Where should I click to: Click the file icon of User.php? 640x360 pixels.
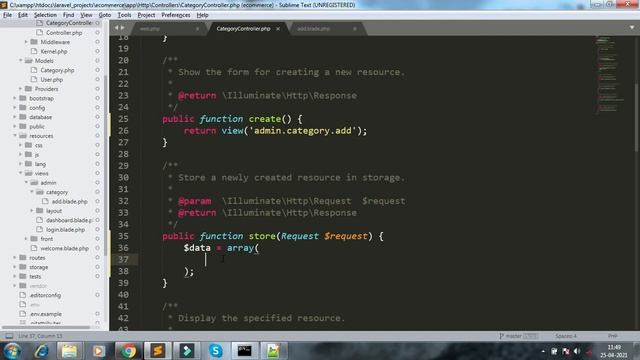34,80
